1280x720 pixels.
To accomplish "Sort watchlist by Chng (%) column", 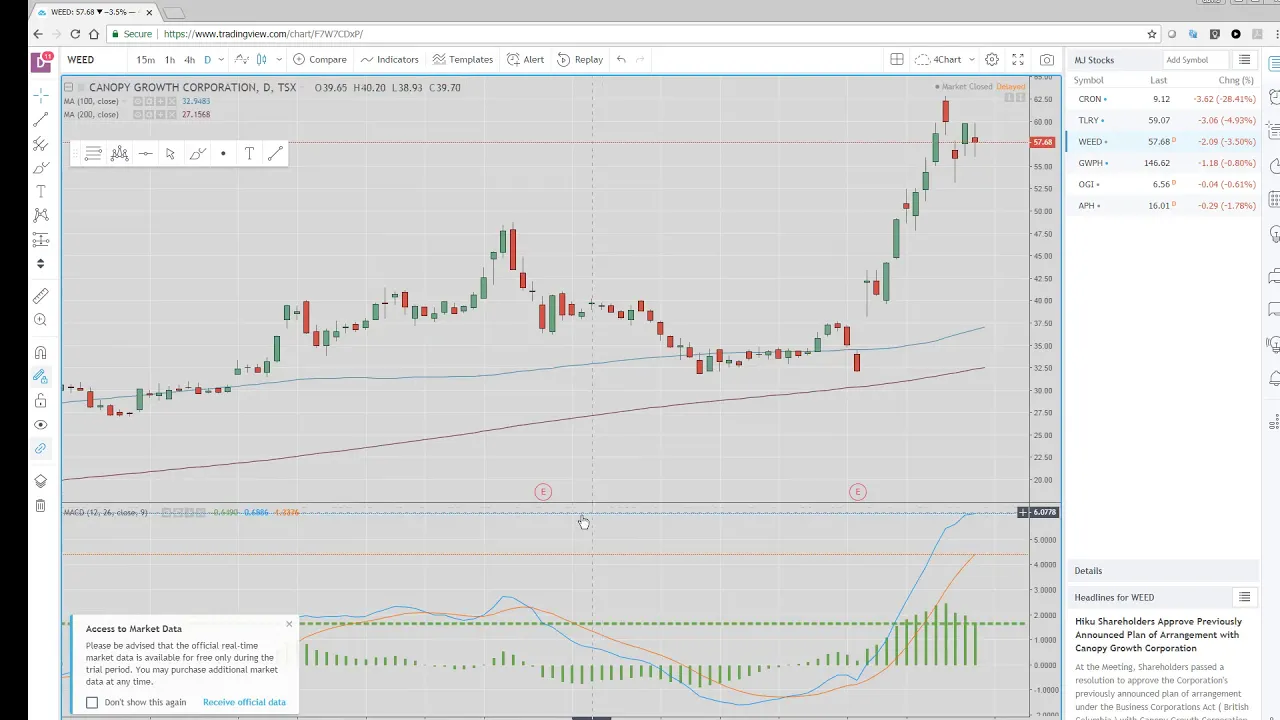I will [1236, 80].
